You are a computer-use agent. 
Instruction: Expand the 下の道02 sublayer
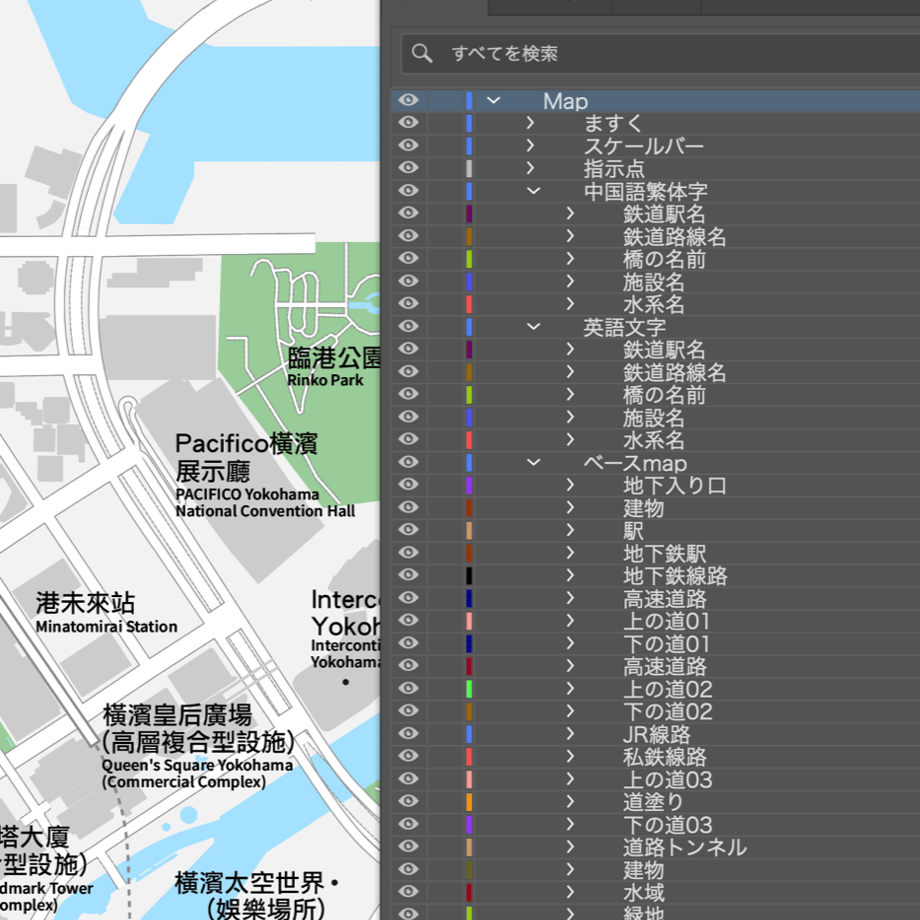point(570,711)
